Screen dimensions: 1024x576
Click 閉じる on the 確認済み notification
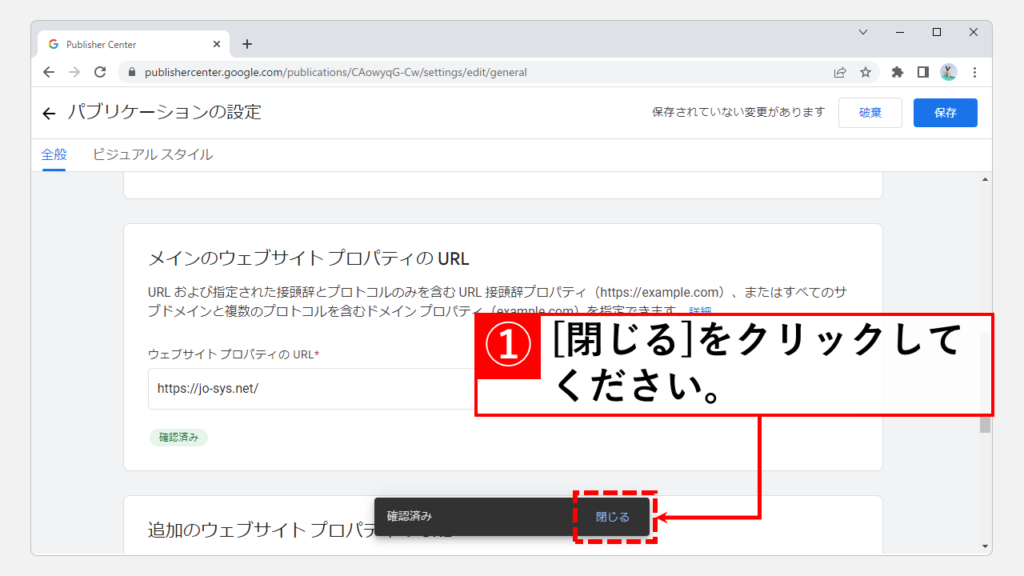[x=613, y=517]
